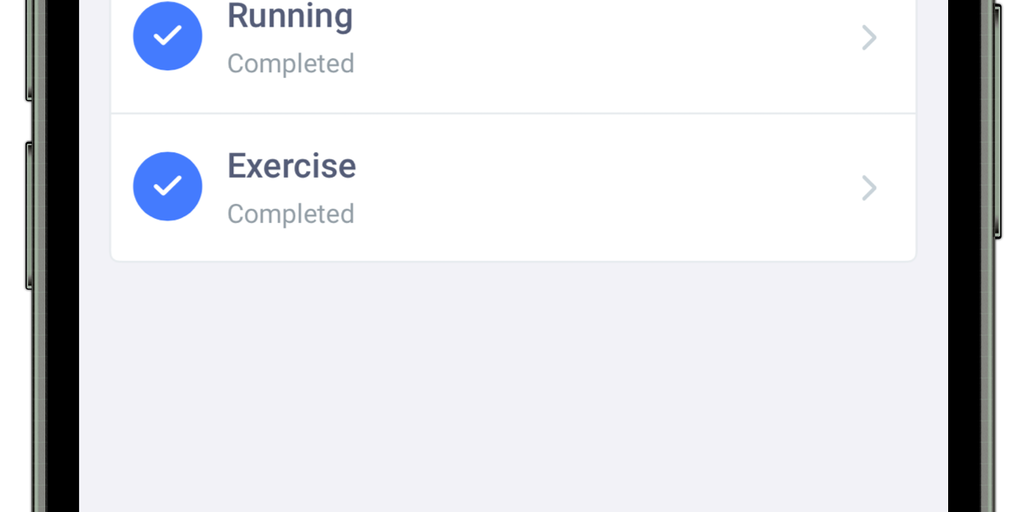Click the Completed status under Exercise
This screenshot has height=512, width=1024.
click(290, 214)
